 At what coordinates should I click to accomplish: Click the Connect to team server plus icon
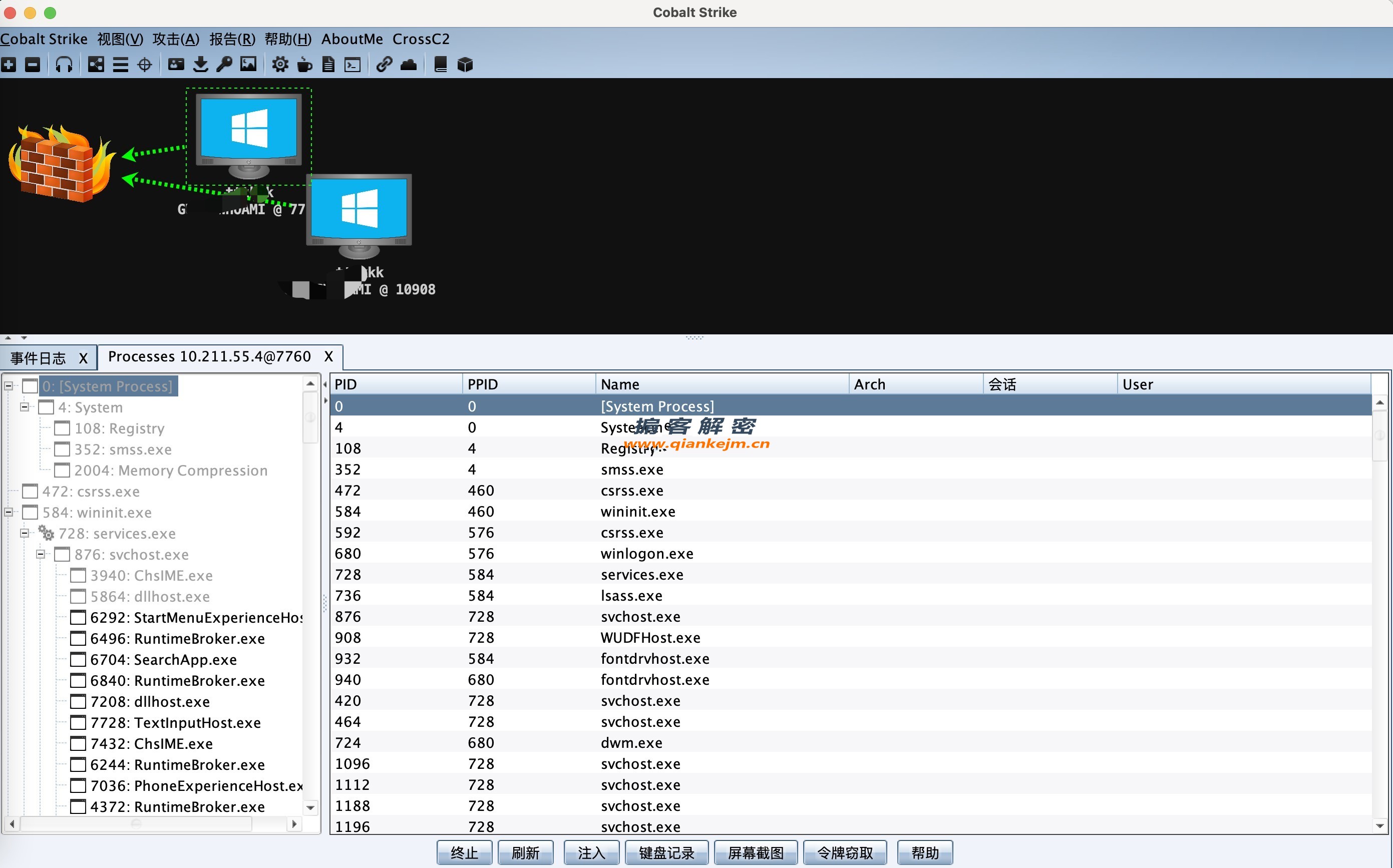pyautogui.click(x=9, y=64)
